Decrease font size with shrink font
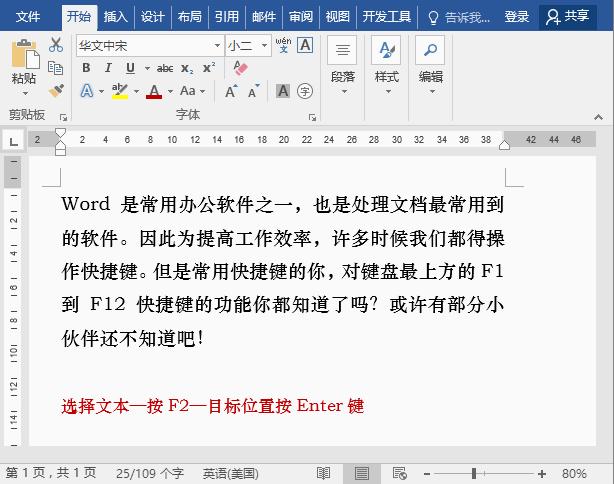614x484 pixels. tap(254, 91)
